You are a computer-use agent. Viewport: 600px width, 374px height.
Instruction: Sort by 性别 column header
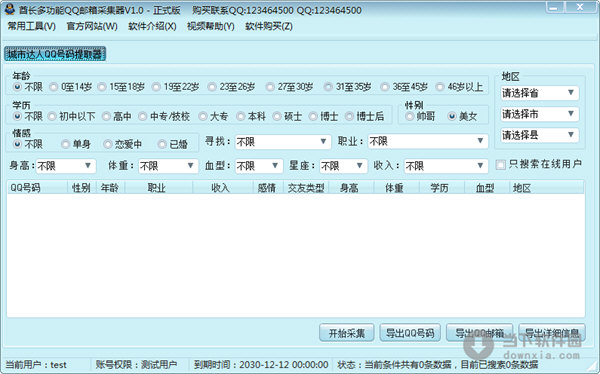tap(82, 188)
